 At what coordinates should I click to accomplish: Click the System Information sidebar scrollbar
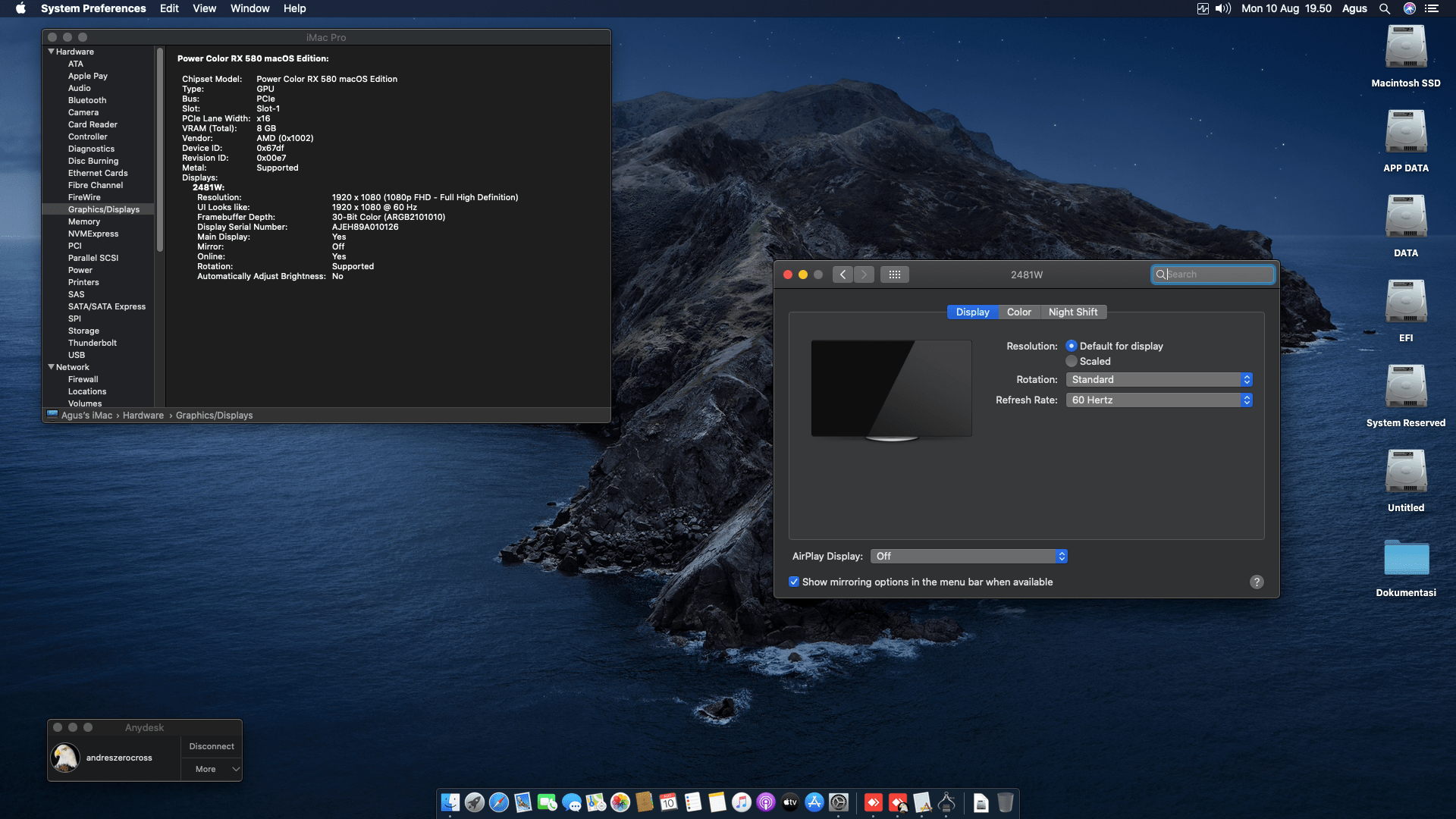point(159,150)
